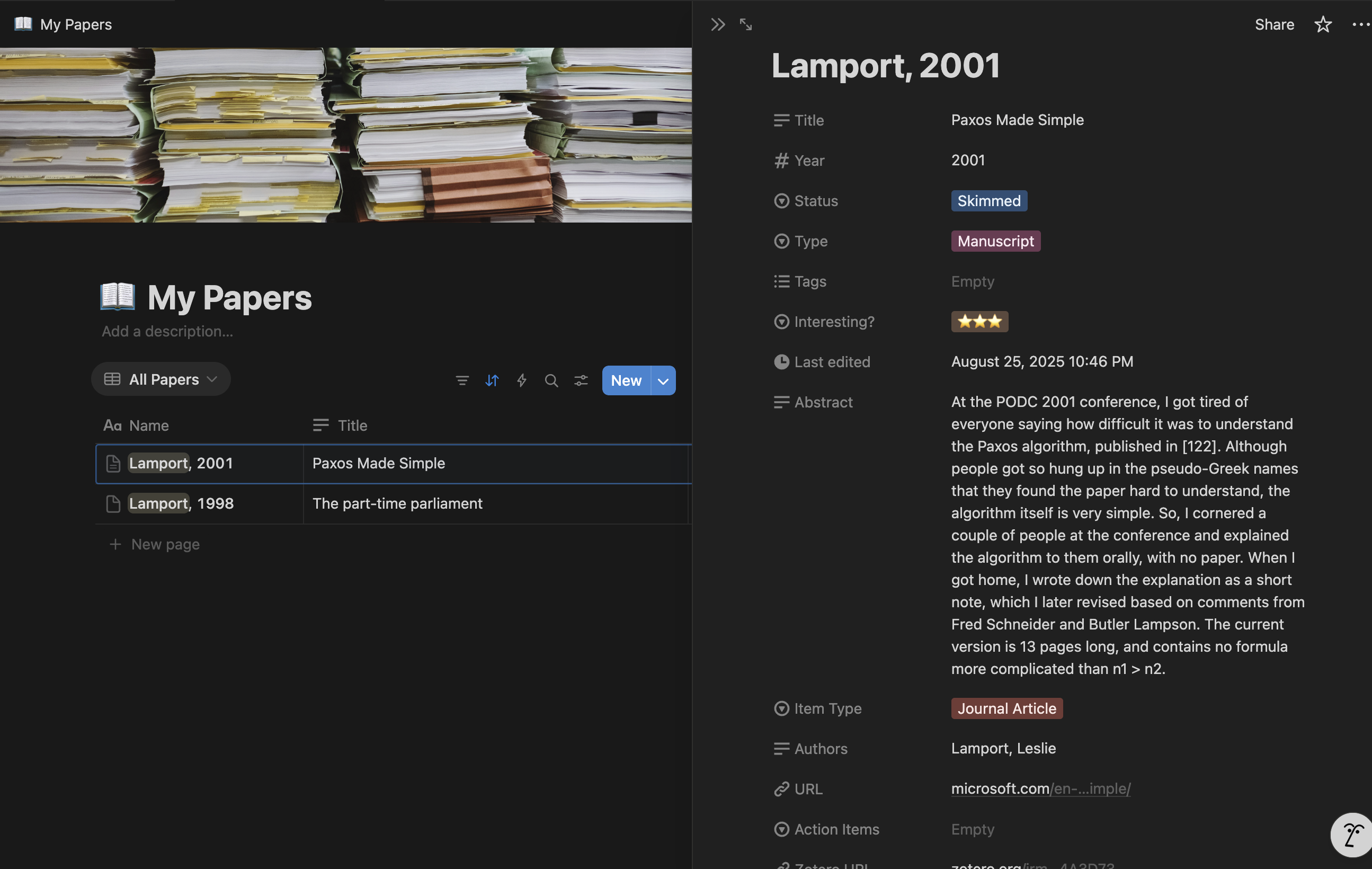Select the Lamport, 1998 row
1372x869 pixels.
(181, 503)
